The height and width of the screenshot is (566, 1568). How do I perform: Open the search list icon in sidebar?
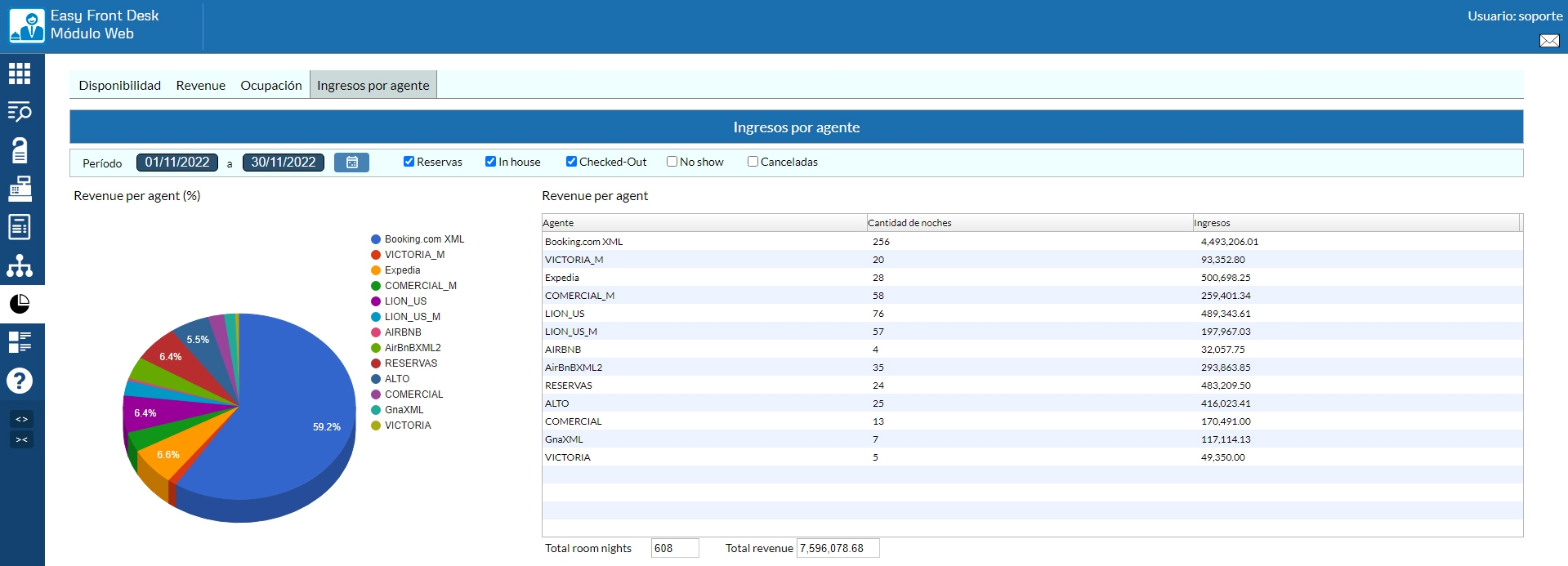20,112
